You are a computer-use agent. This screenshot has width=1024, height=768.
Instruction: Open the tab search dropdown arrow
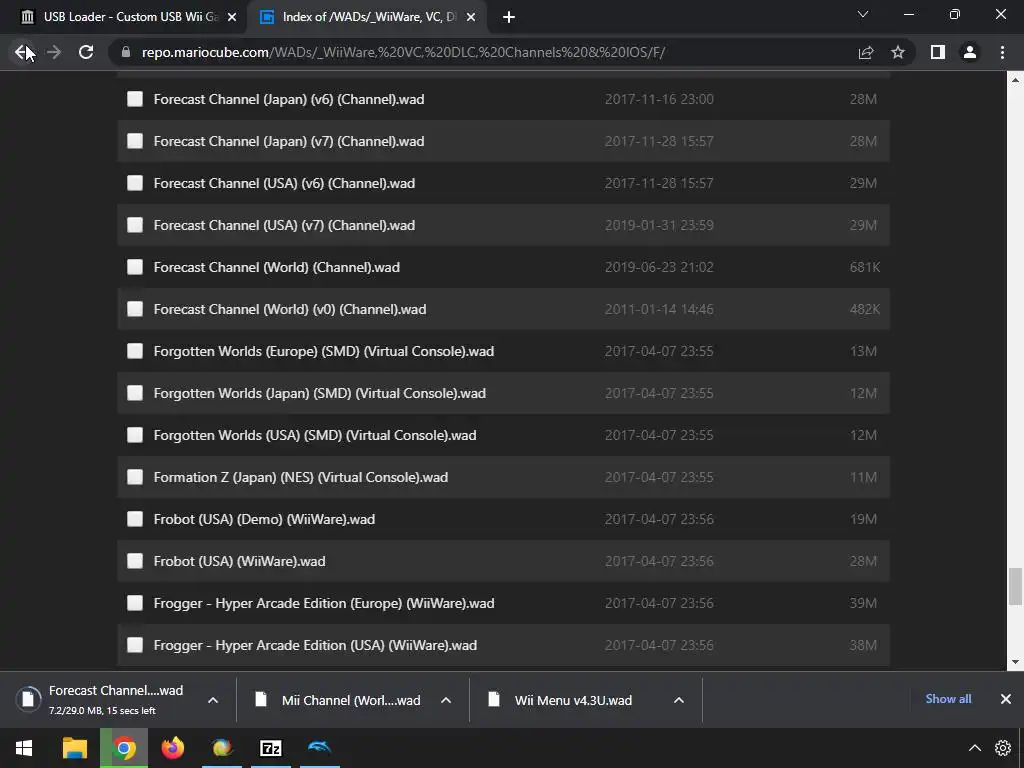(x=863, y=14)
